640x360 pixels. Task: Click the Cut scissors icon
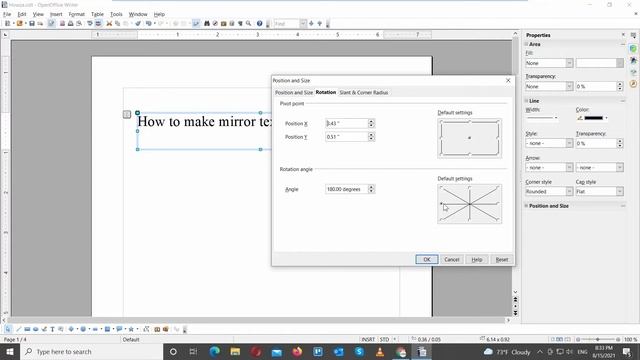point(109,24)
